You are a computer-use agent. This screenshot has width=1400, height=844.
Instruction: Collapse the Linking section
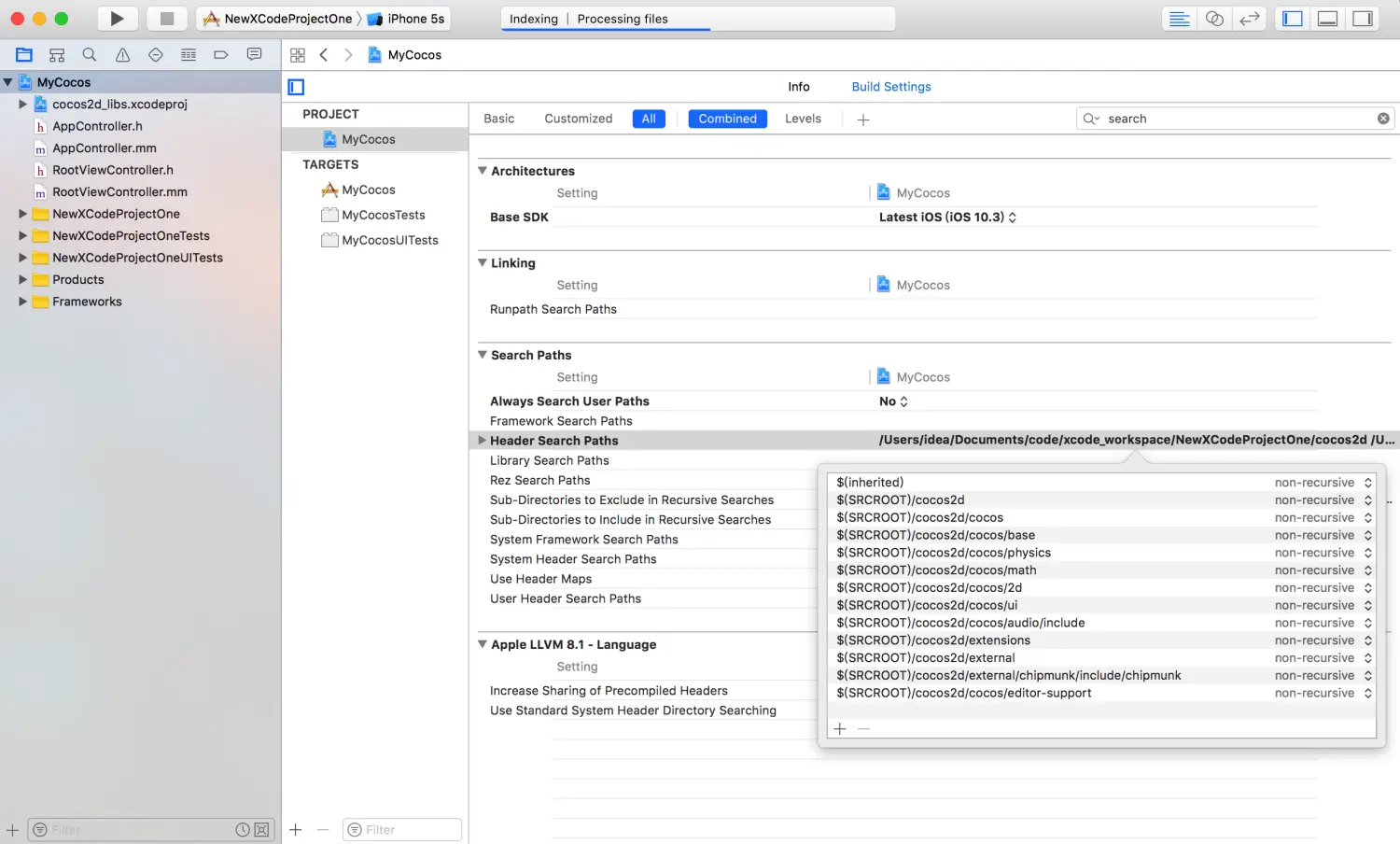click(483, 263)
